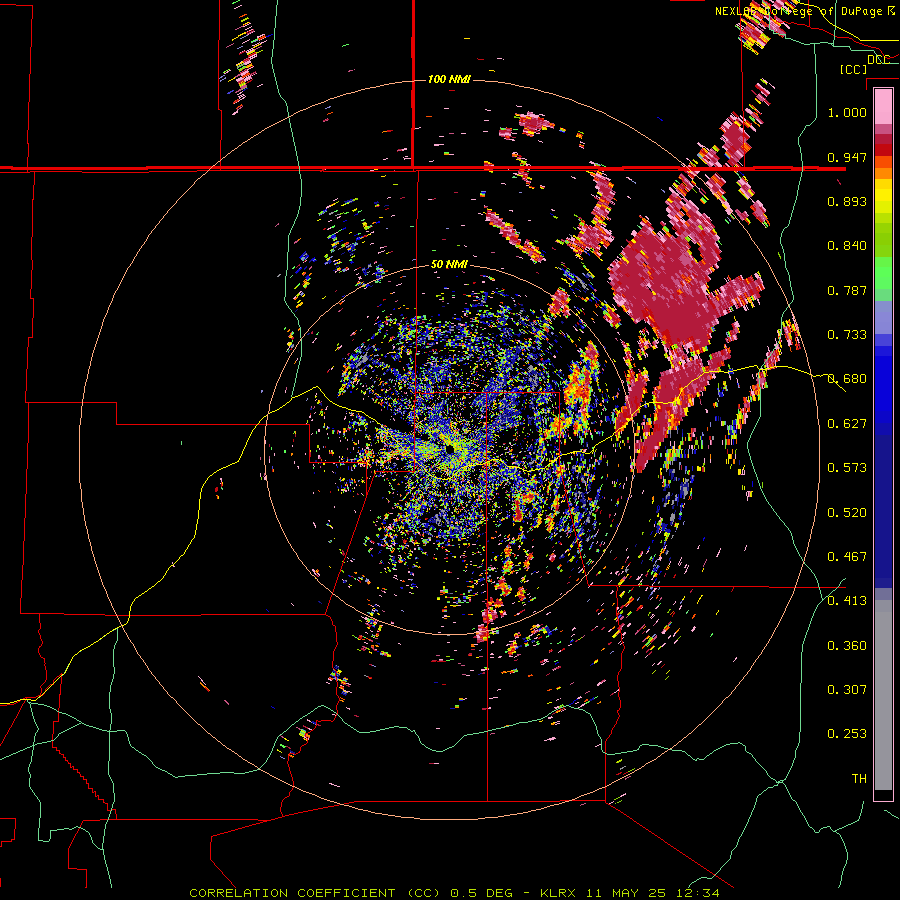Screen dimensions: 900x900
Task: Select the 0.947 scale value
Action: [x=847, y=157]
